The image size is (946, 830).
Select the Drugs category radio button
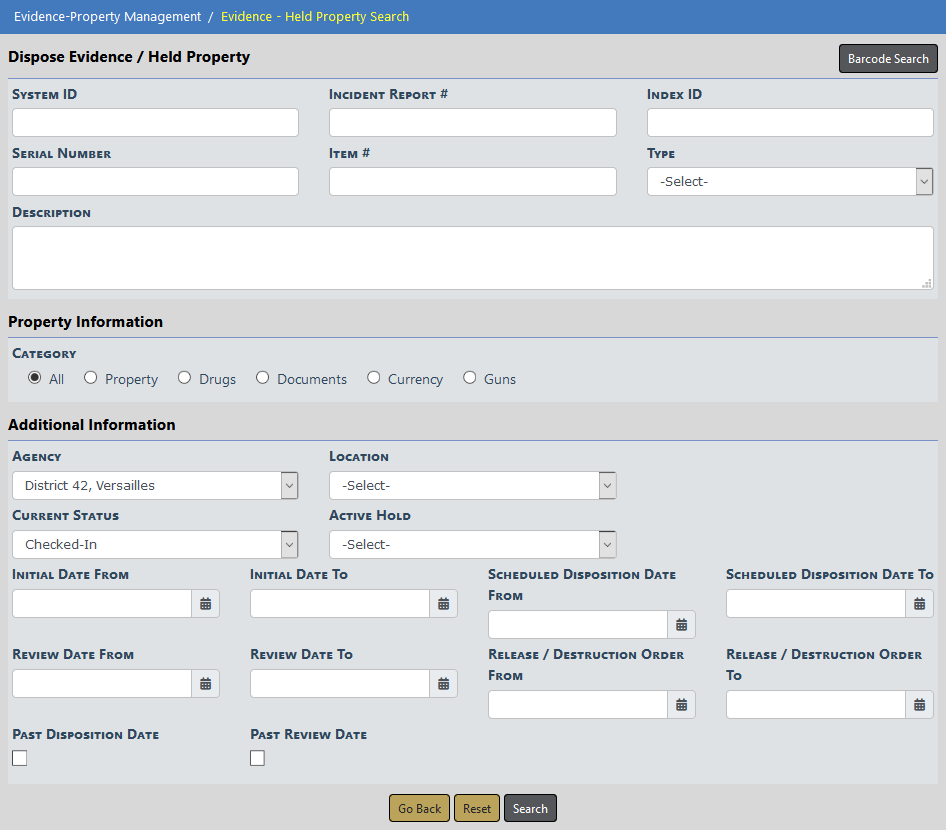(x=184, y=378)
